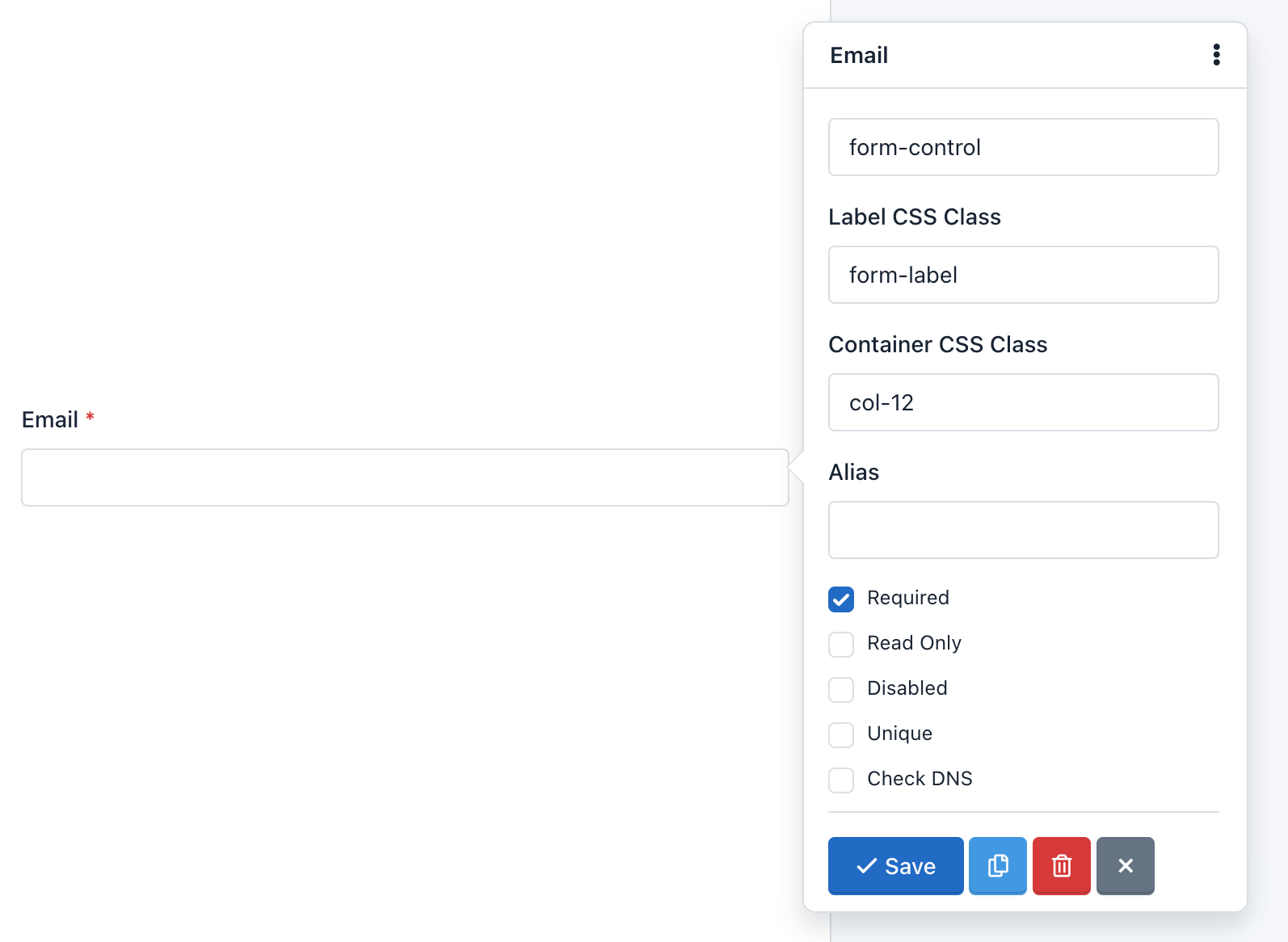Edit the form-label value under Label CSS Class

coord(1023,275)
